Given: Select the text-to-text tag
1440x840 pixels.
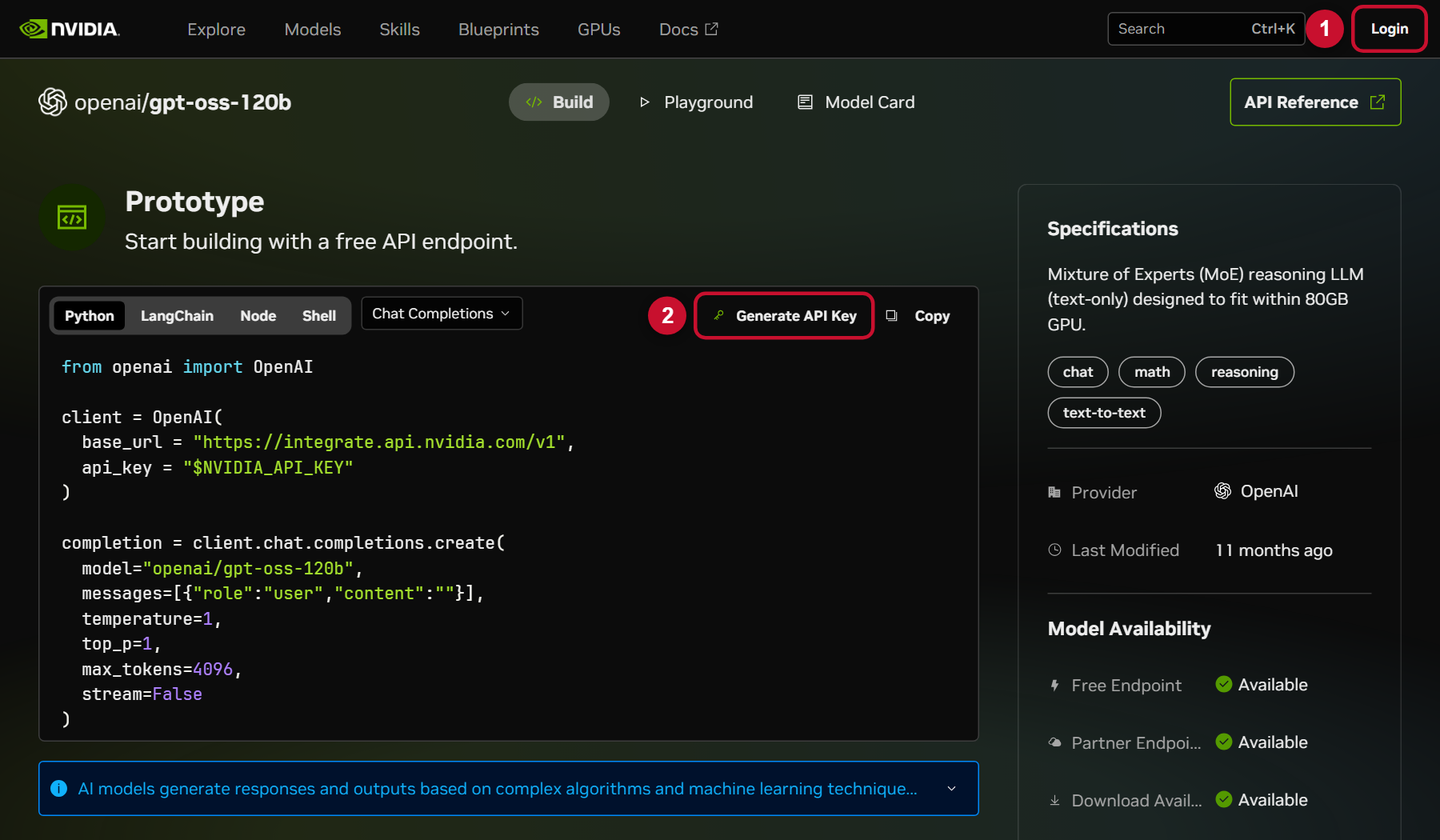Looking at the screenshot, I should [1104, 413].
